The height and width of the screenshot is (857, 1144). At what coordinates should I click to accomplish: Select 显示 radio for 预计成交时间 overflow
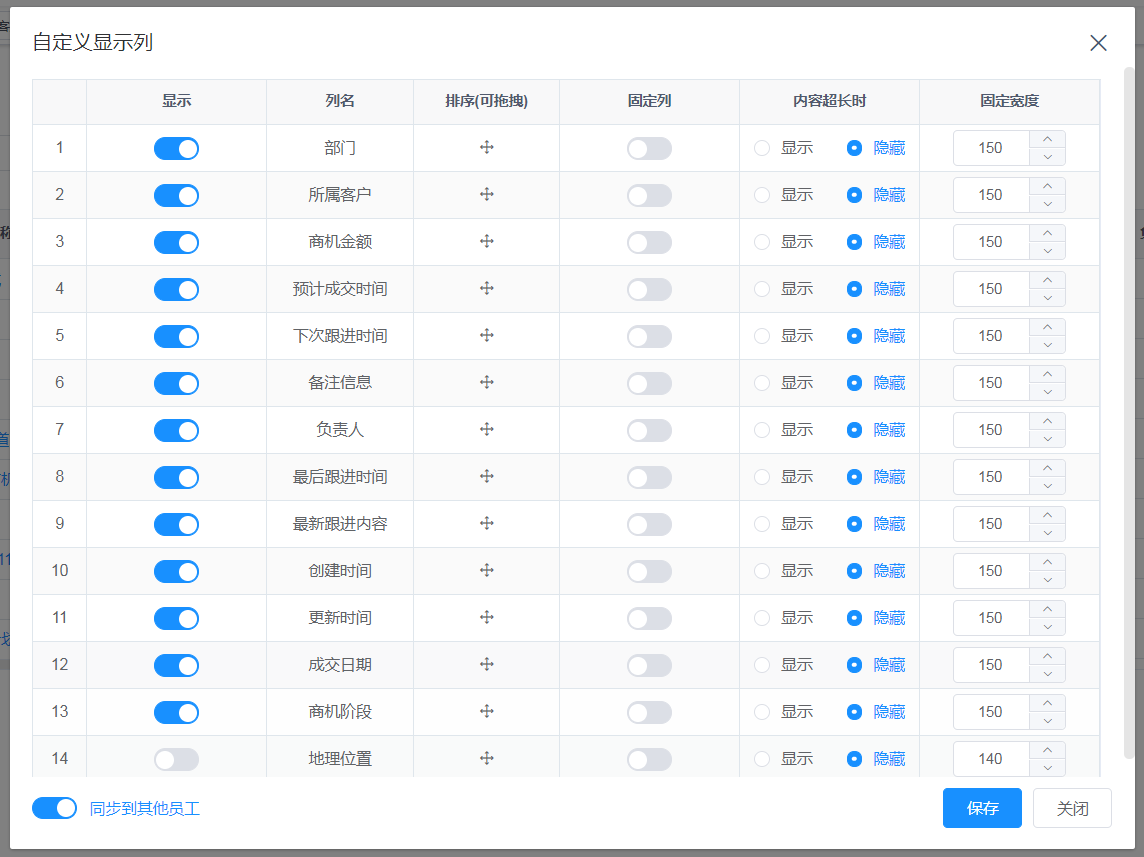(x=762, y=289)
